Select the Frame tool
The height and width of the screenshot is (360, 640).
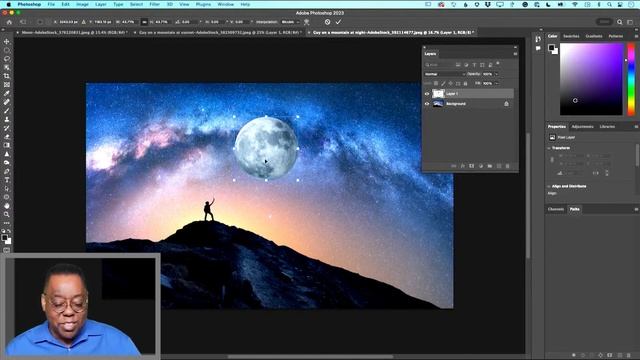[x=7, y=84]
